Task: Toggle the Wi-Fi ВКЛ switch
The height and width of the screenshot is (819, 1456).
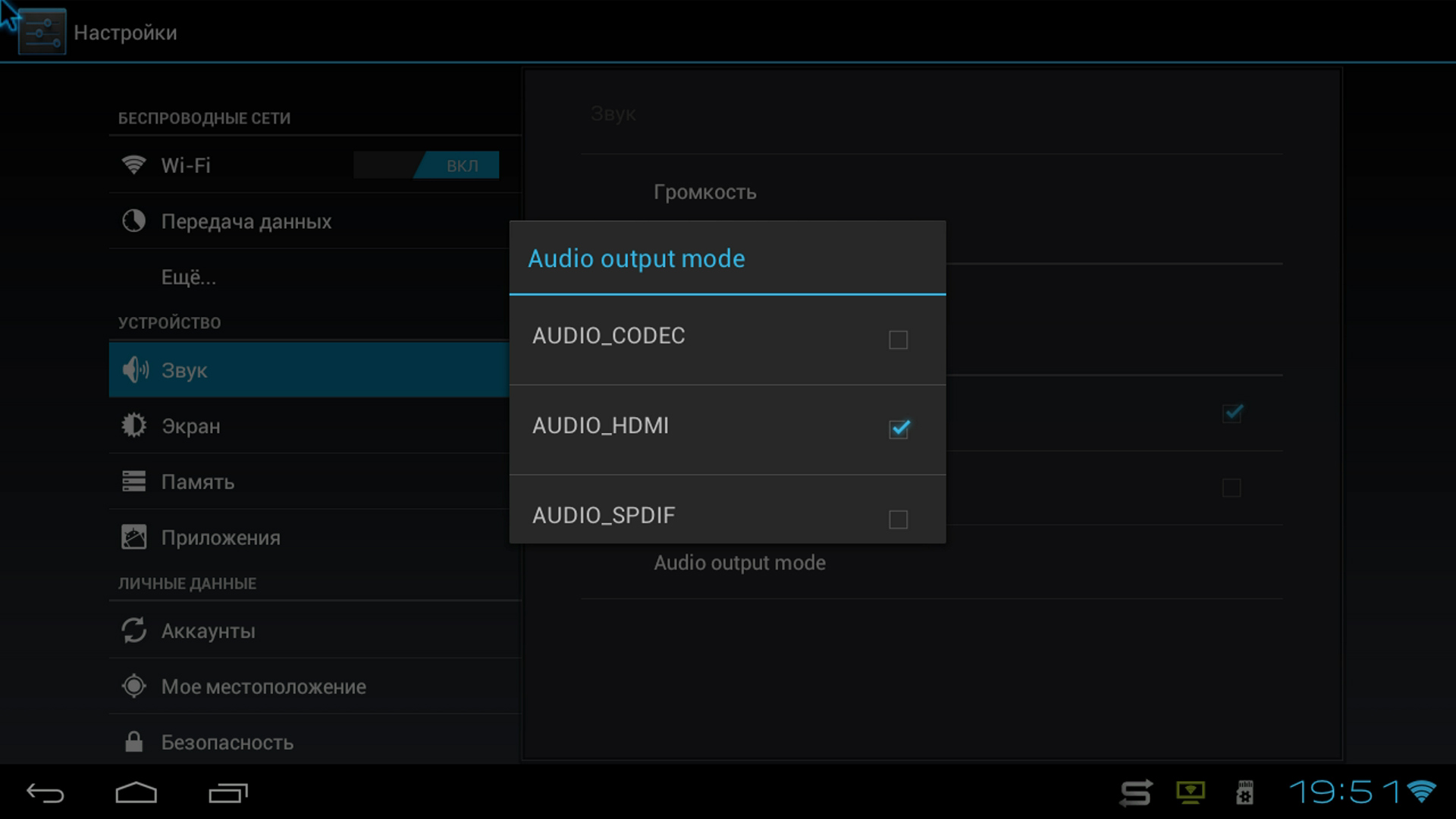Action: 426,165
